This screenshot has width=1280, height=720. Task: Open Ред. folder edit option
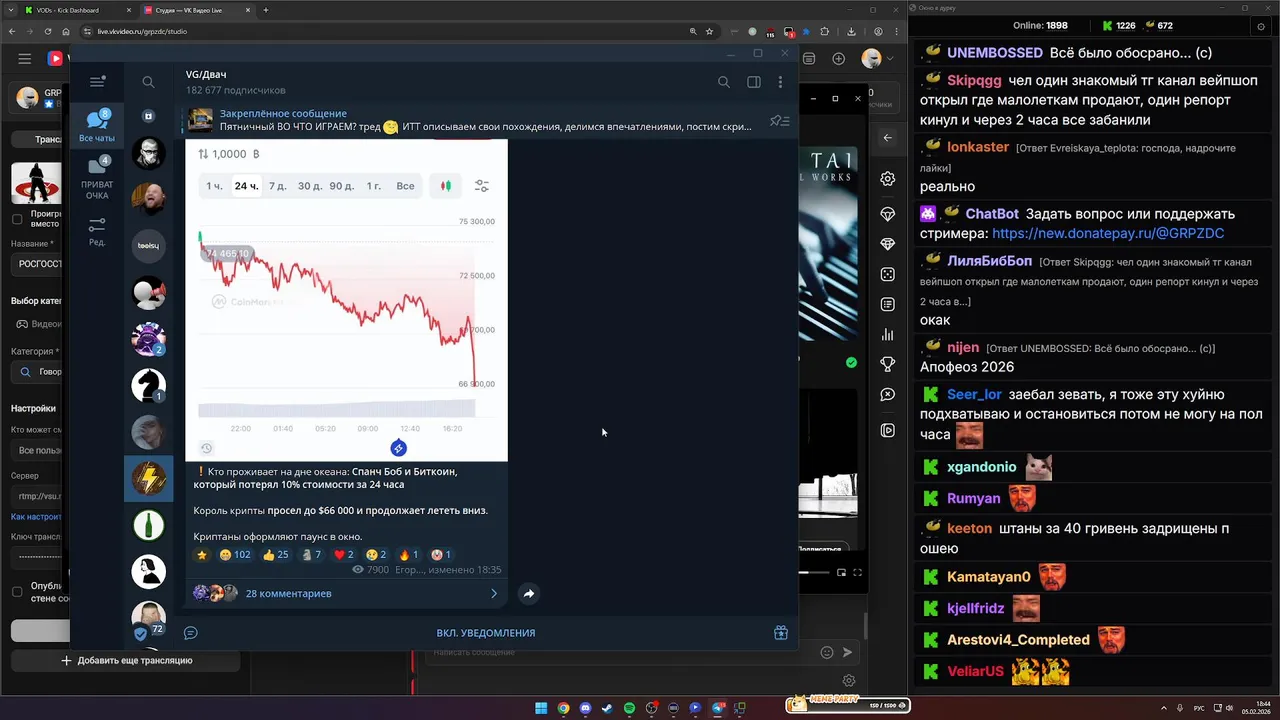point(97,232)
